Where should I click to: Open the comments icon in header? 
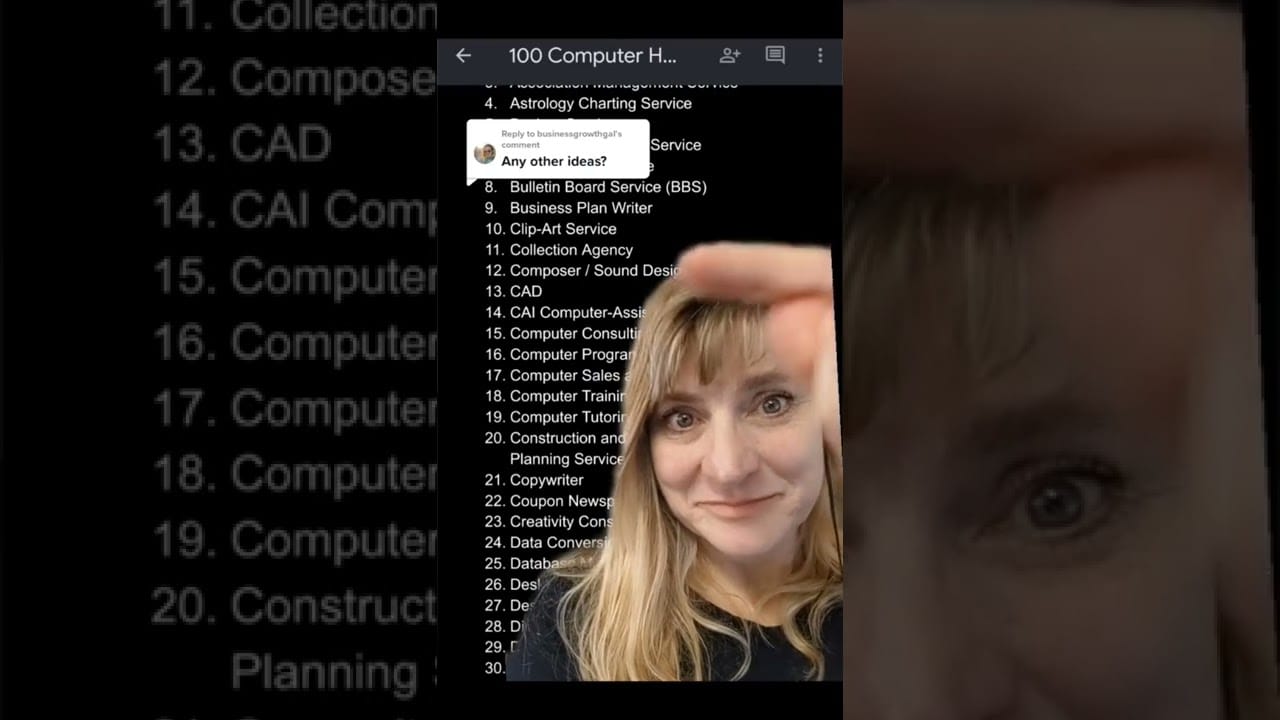(775, 56)
